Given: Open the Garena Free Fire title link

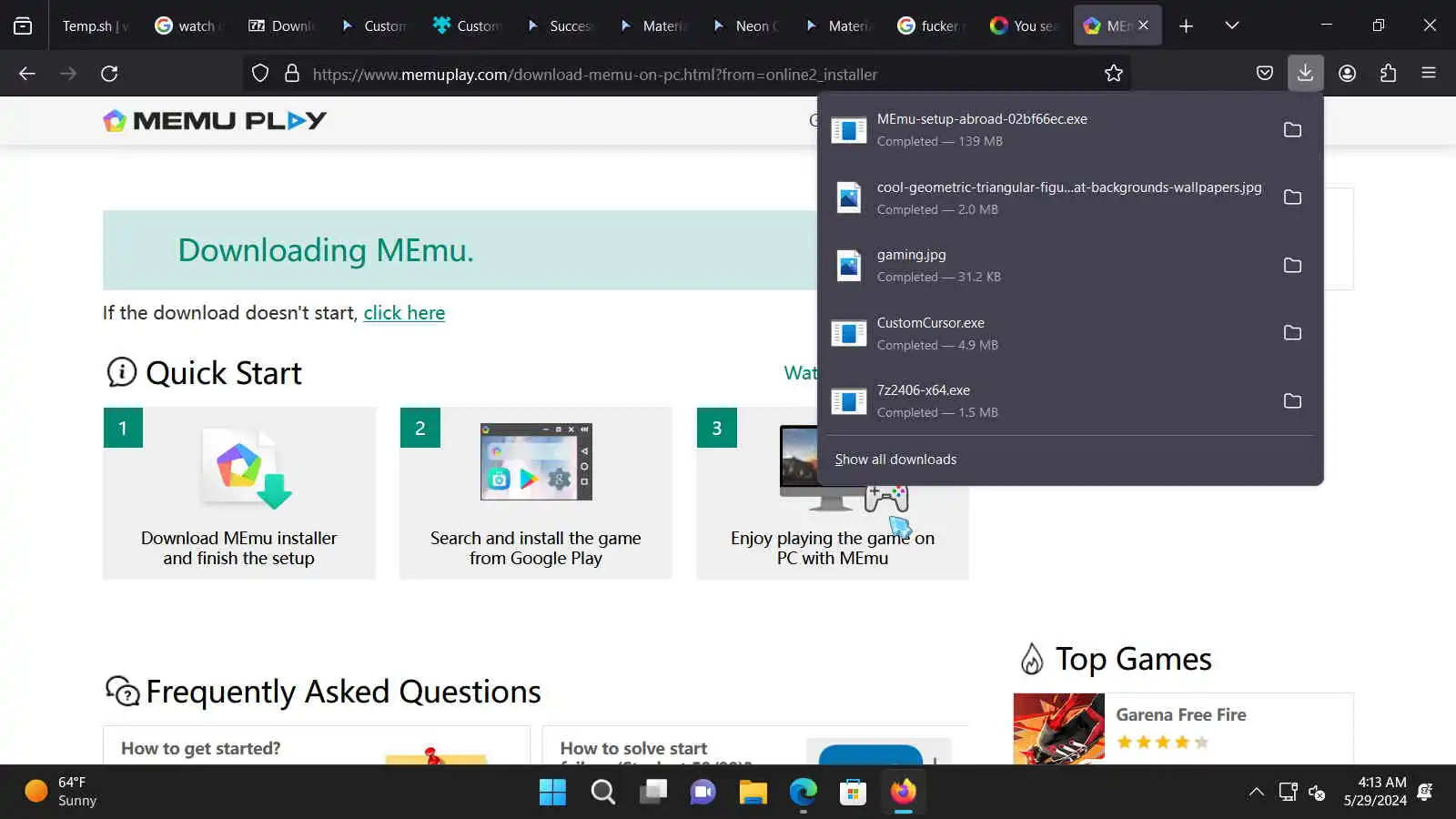Looking at the screenshot, I should [x=1181, y=715].
